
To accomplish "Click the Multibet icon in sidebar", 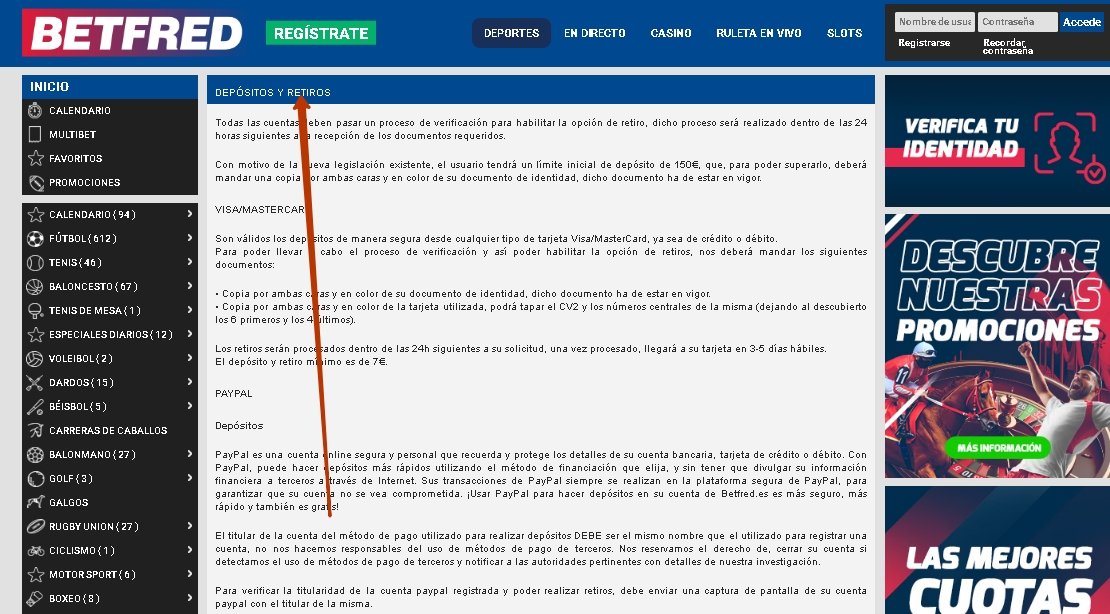I will 35,135.
